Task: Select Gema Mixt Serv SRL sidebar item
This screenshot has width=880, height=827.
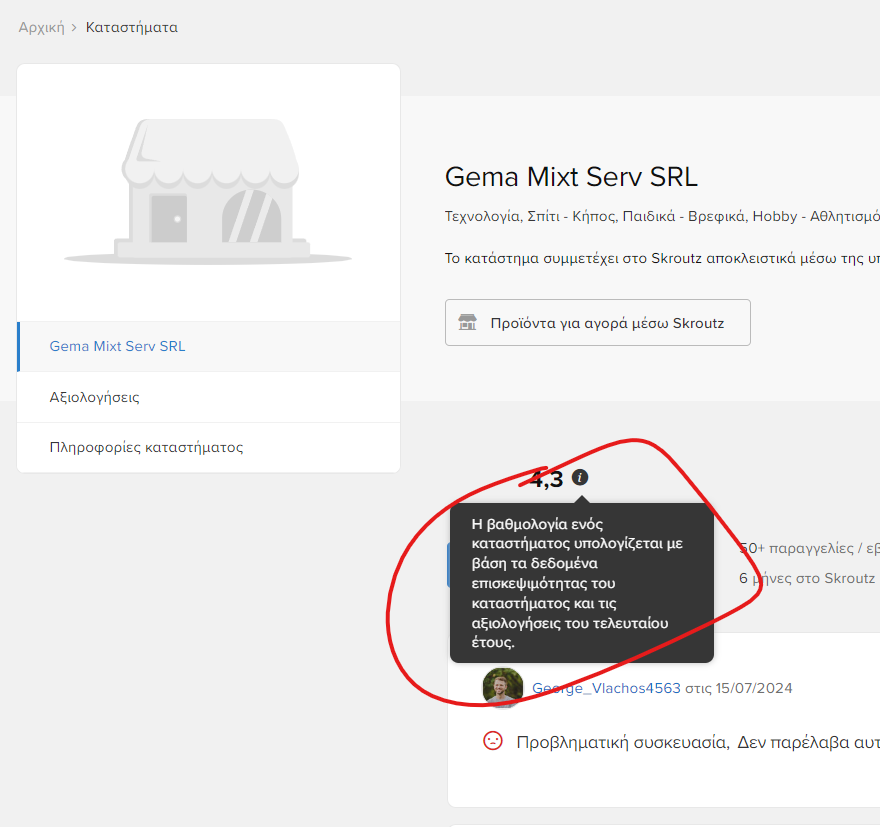Action: click(x=209, y=346)
